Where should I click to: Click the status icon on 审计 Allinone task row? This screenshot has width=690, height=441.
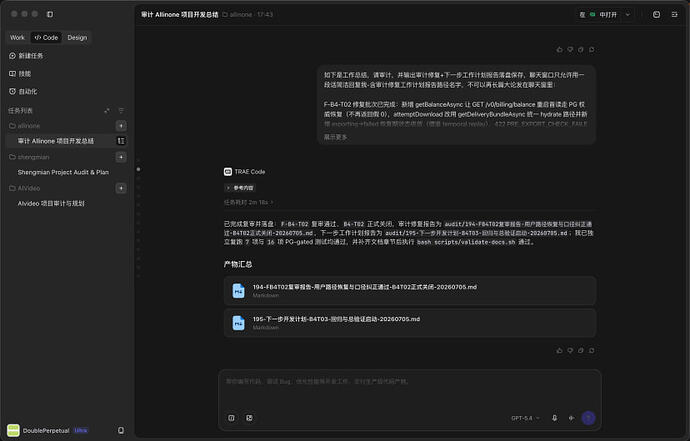pyautogui.click(x=121, y=141)
